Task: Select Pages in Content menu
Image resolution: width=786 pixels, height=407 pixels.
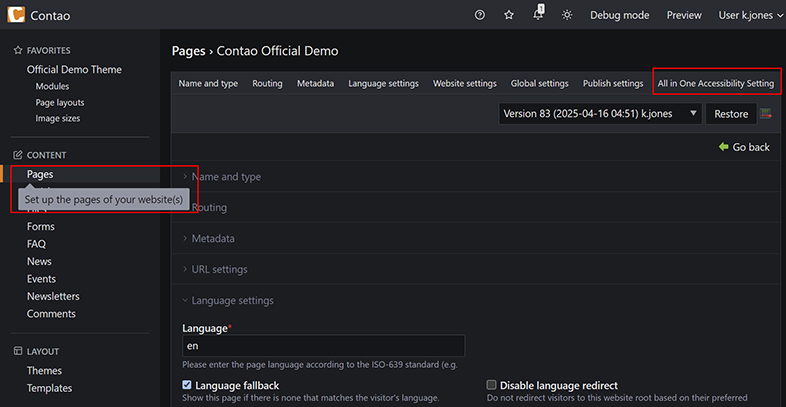Action: [x=40, y=174]
